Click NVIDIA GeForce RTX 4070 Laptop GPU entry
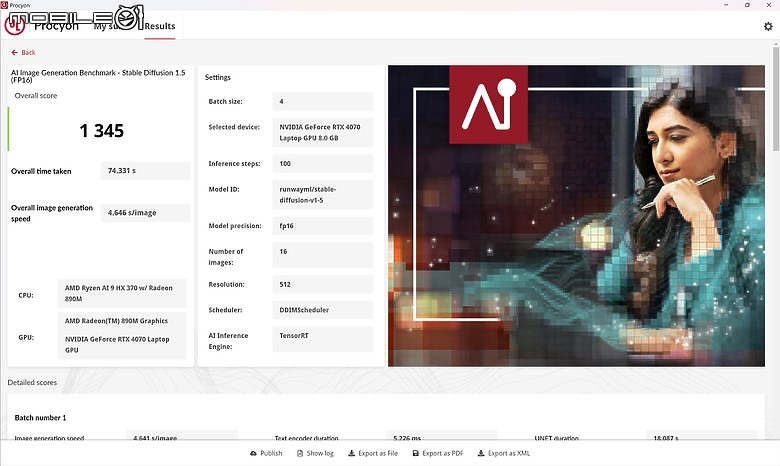 point(117,344)
